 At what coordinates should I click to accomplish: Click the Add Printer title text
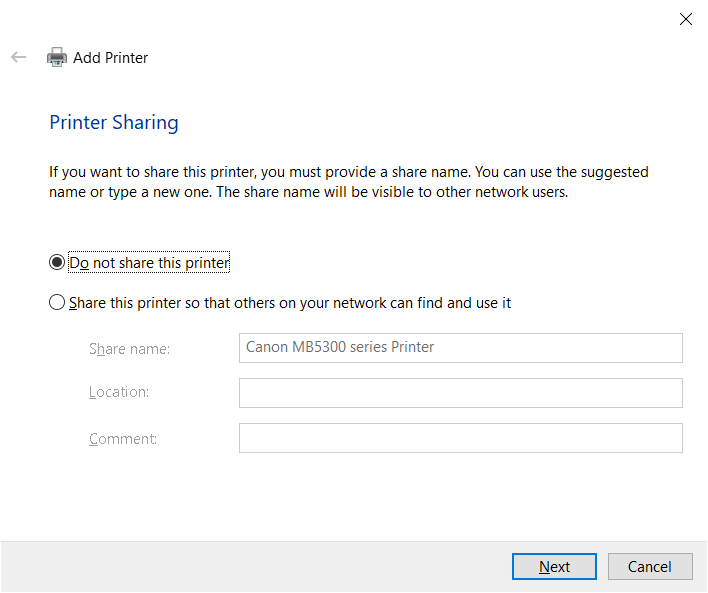click(111, 58)
